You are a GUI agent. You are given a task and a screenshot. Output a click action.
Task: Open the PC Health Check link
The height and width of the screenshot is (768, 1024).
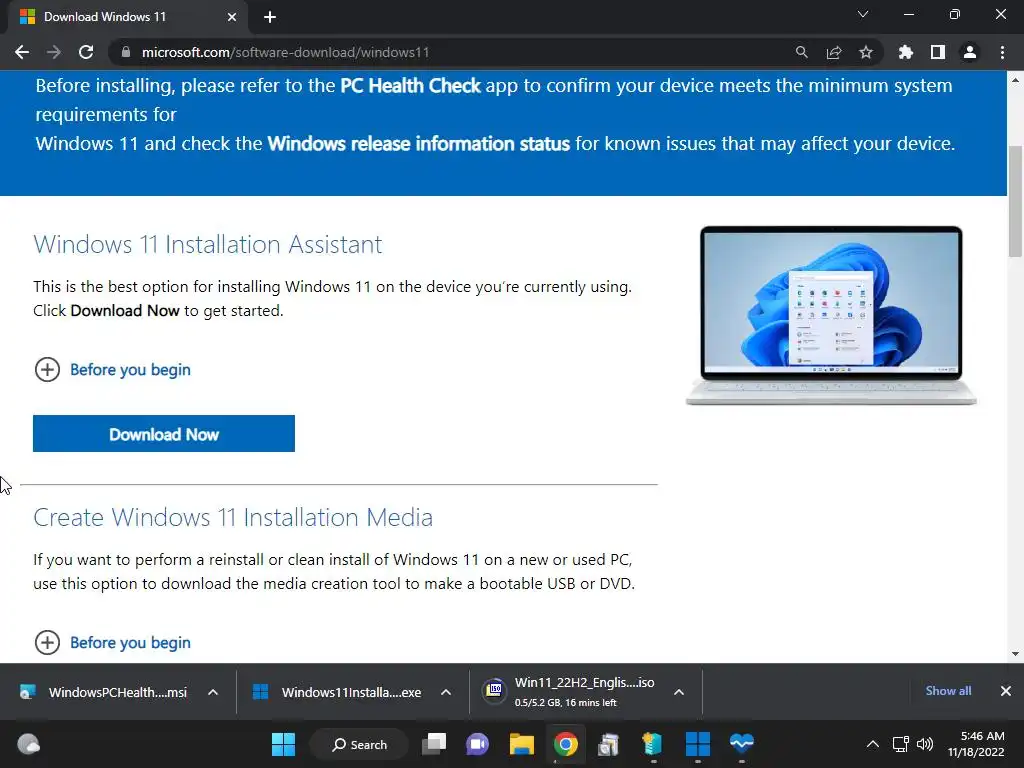(410, 86)
